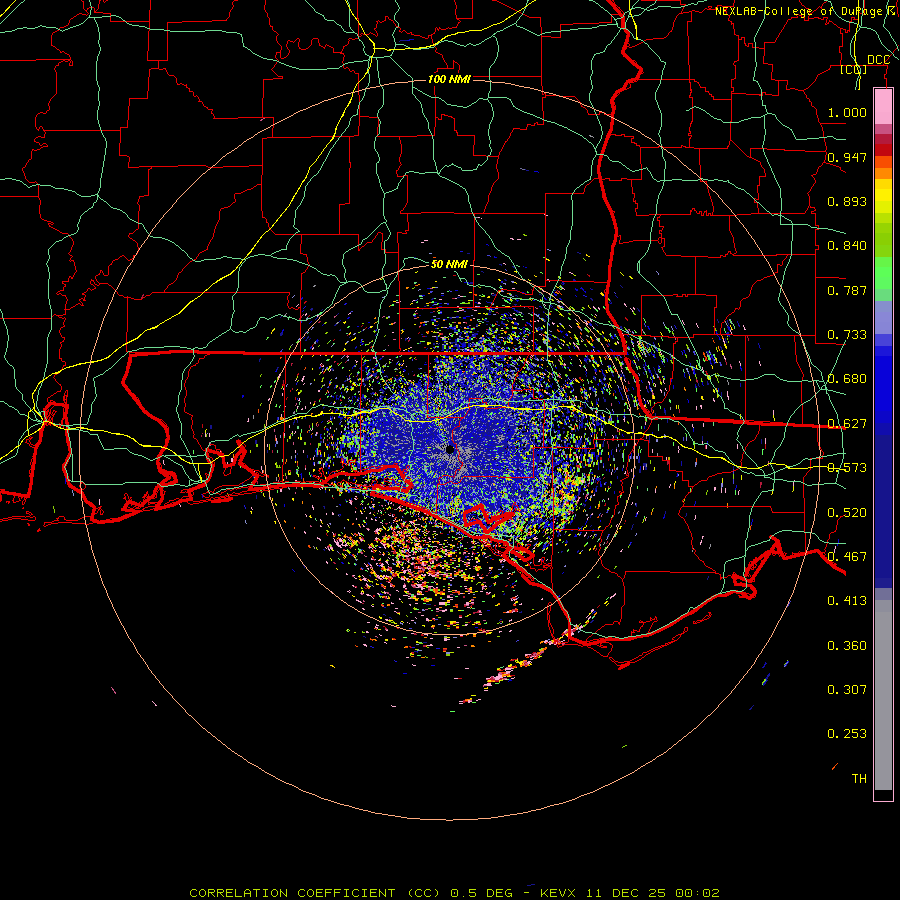Click the 50 NMI range ring label
This screenshot has height=900, width=900.
coord(449,264)
